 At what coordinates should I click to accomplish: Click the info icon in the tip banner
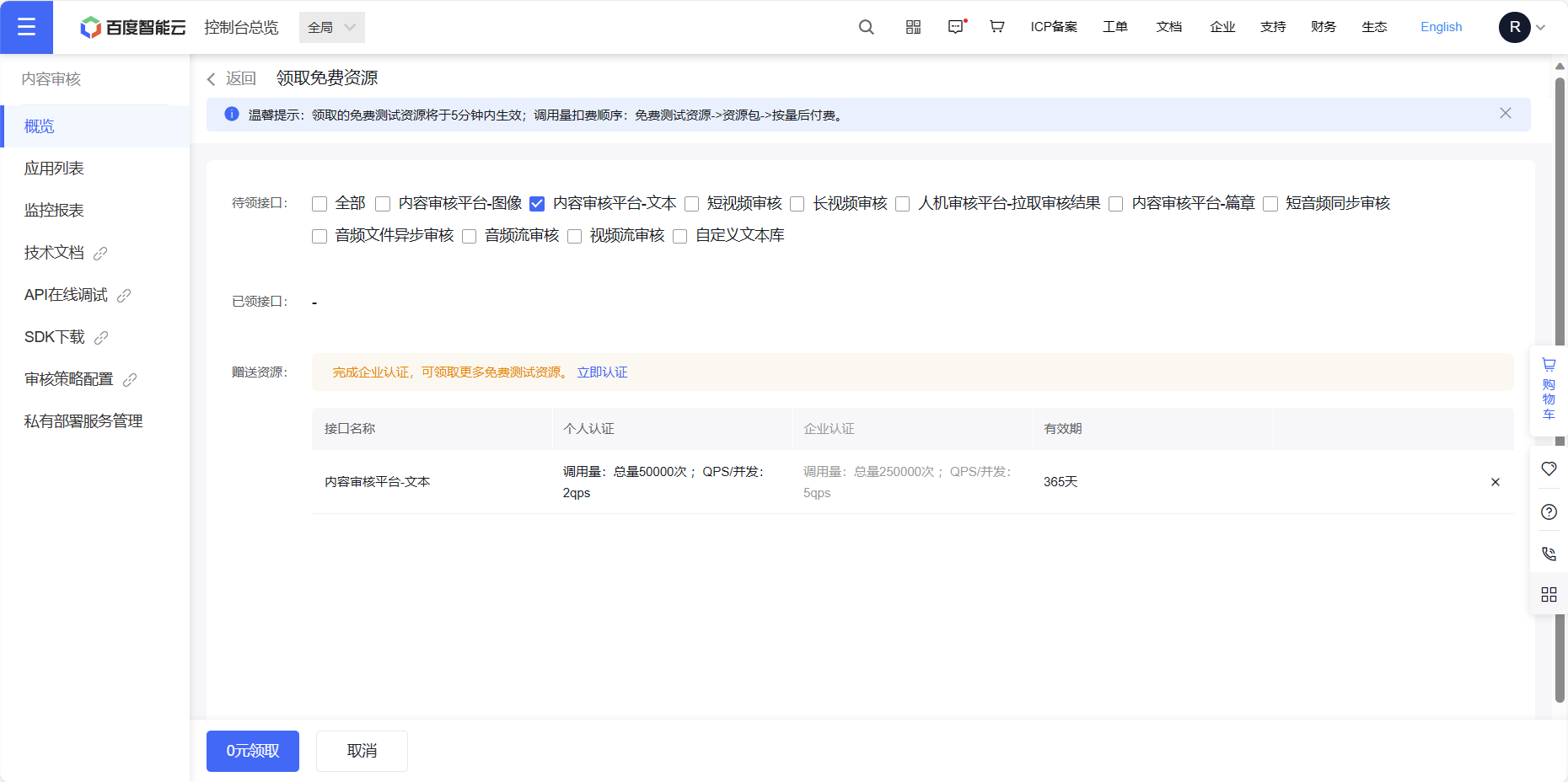pos(232,114)
